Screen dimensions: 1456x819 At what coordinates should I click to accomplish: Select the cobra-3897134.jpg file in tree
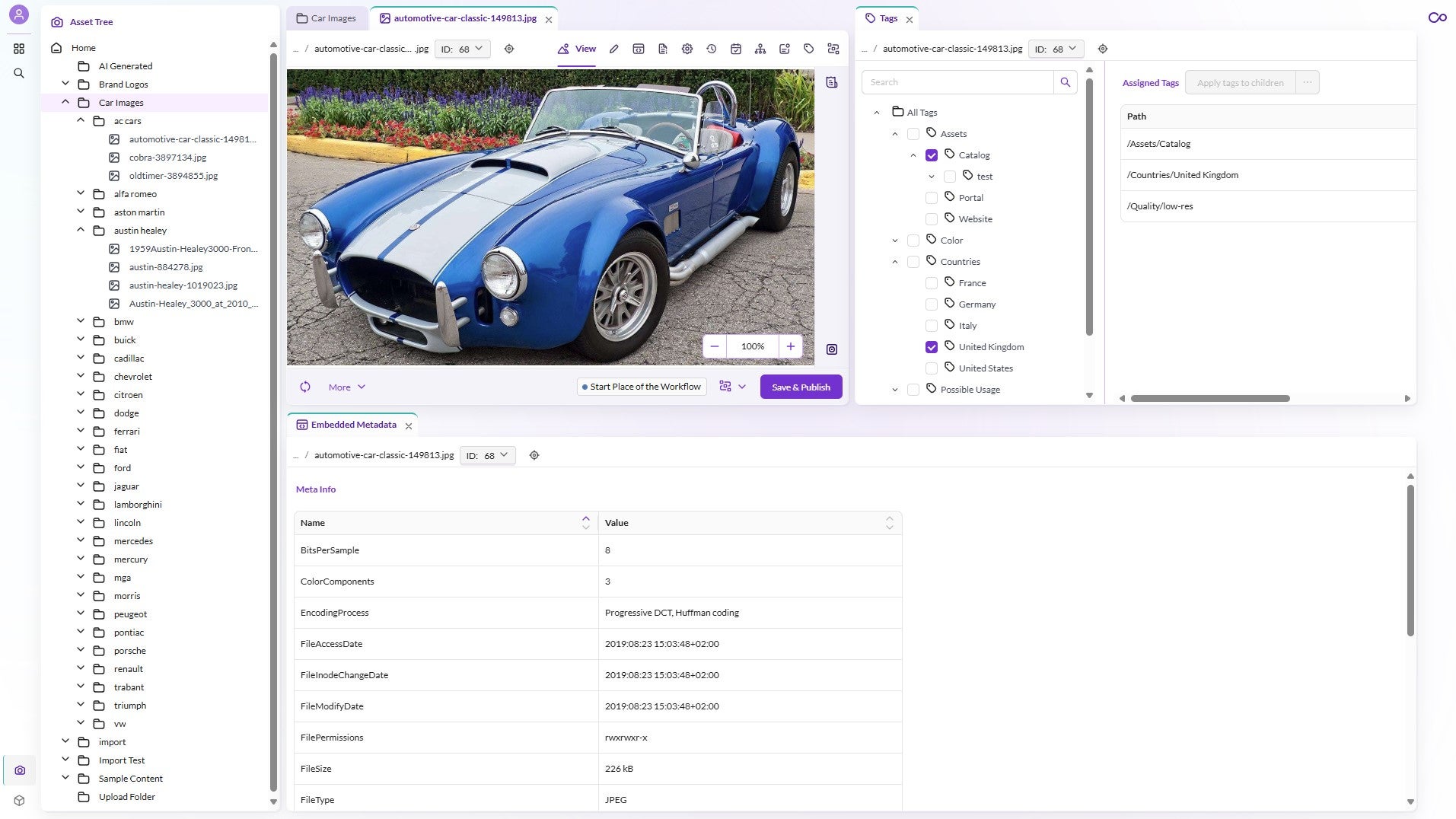[167, 157]
